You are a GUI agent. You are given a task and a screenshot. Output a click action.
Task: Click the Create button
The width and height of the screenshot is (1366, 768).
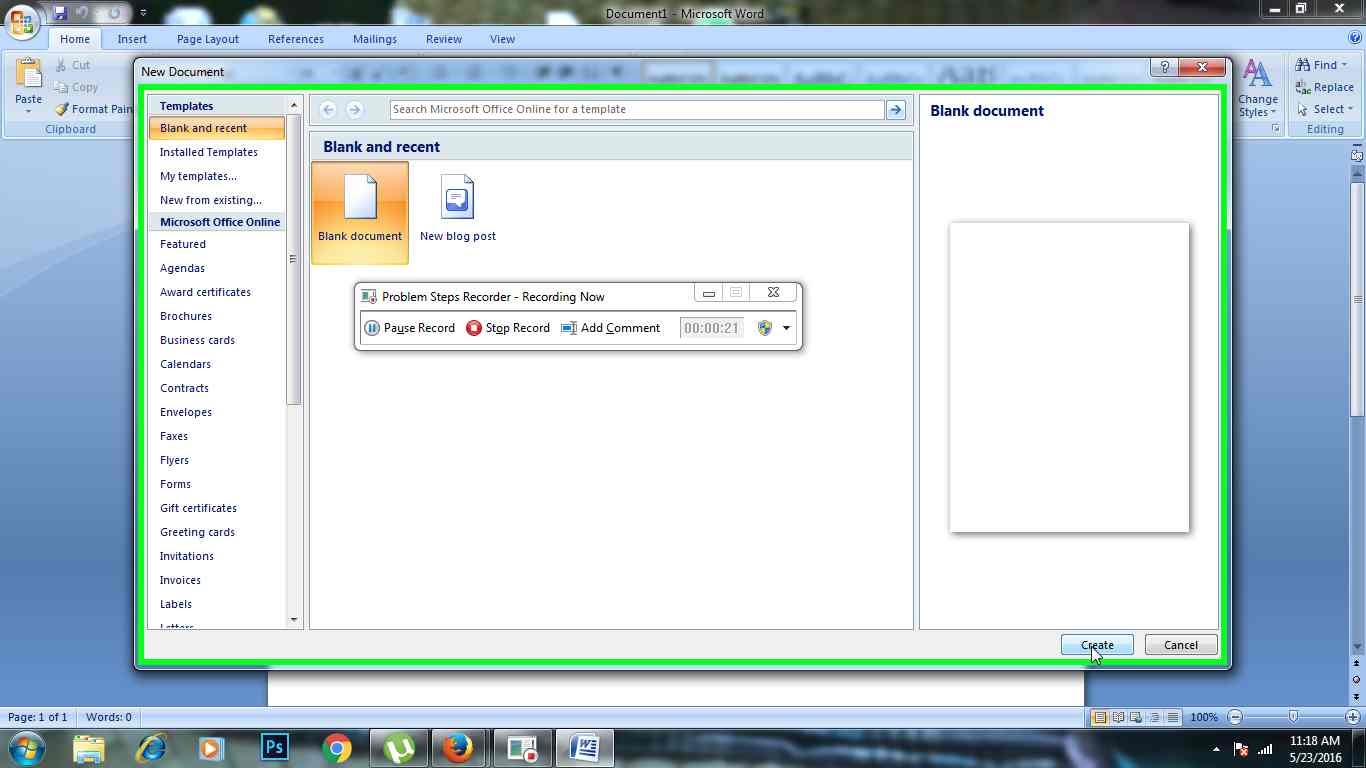1097,645
